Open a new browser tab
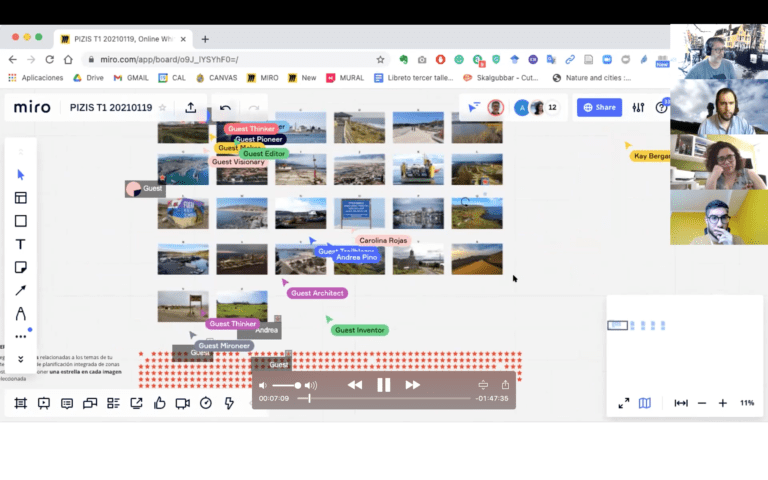Image resolution: width=768 pixels, height=480 pixels. coord(205,39)
